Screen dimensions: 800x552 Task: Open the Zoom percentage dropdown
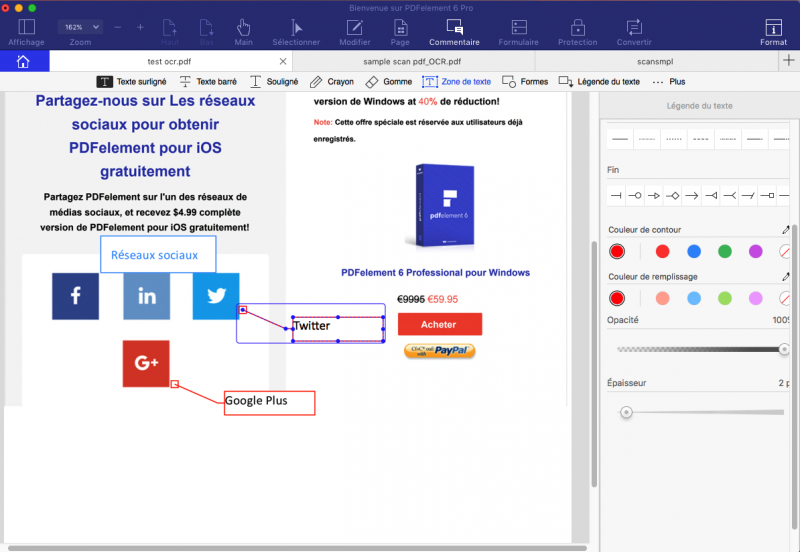[80, 27]
